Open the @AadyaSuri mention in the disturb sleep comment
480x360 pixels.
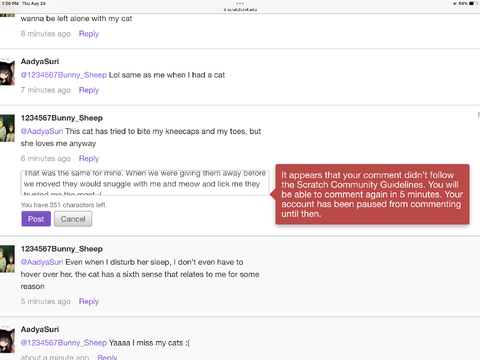click(x=42, y=262)
